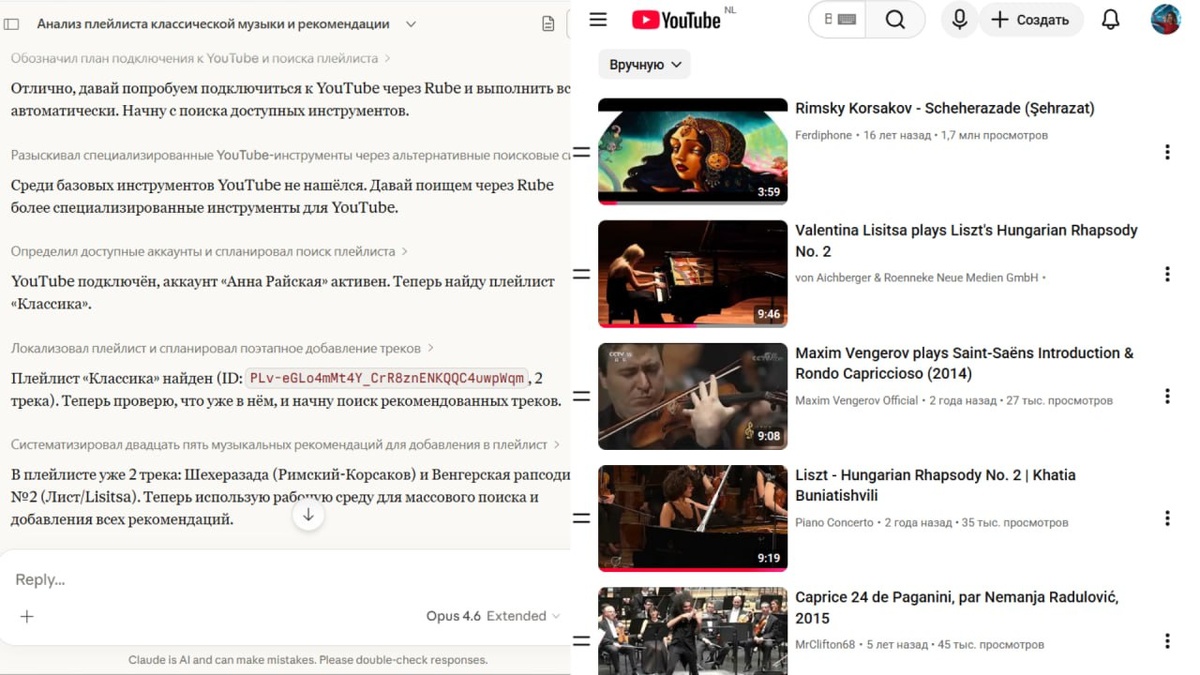1200x675 pixels.
Task: Open Maxim Vengerov Saint-Saëns video thumbnail
Action: 693,396
